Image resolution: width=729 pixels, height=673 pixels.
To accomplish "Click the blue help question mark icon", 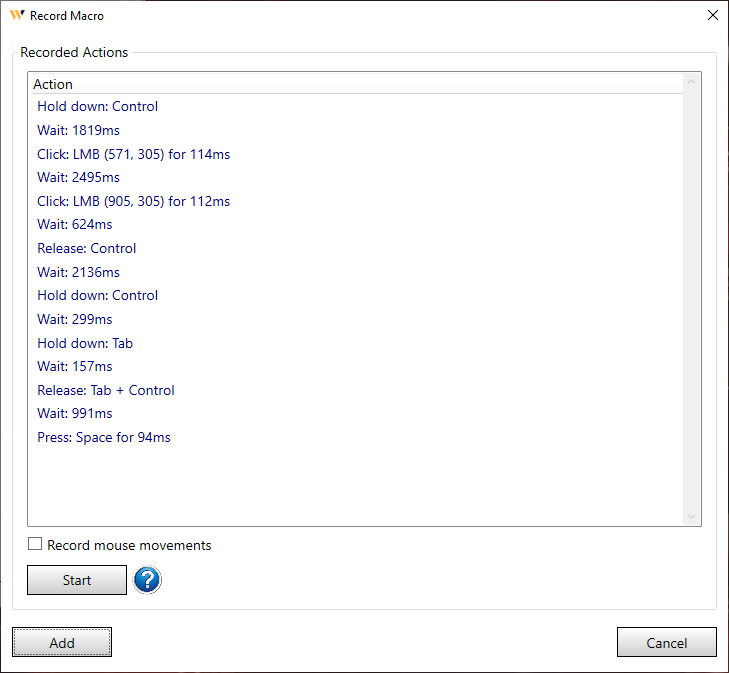I will pyautogui.click(x=147, y=580).
